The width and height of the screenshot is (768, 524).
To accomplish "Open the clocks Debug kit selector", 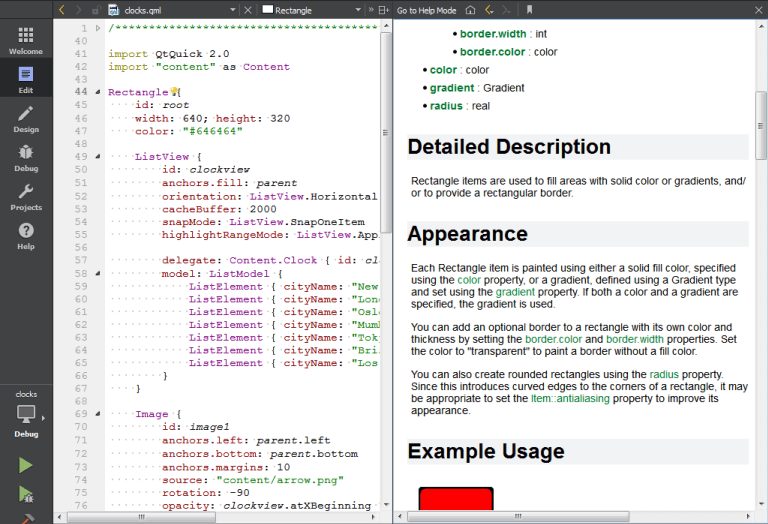I will pos(25,415).
